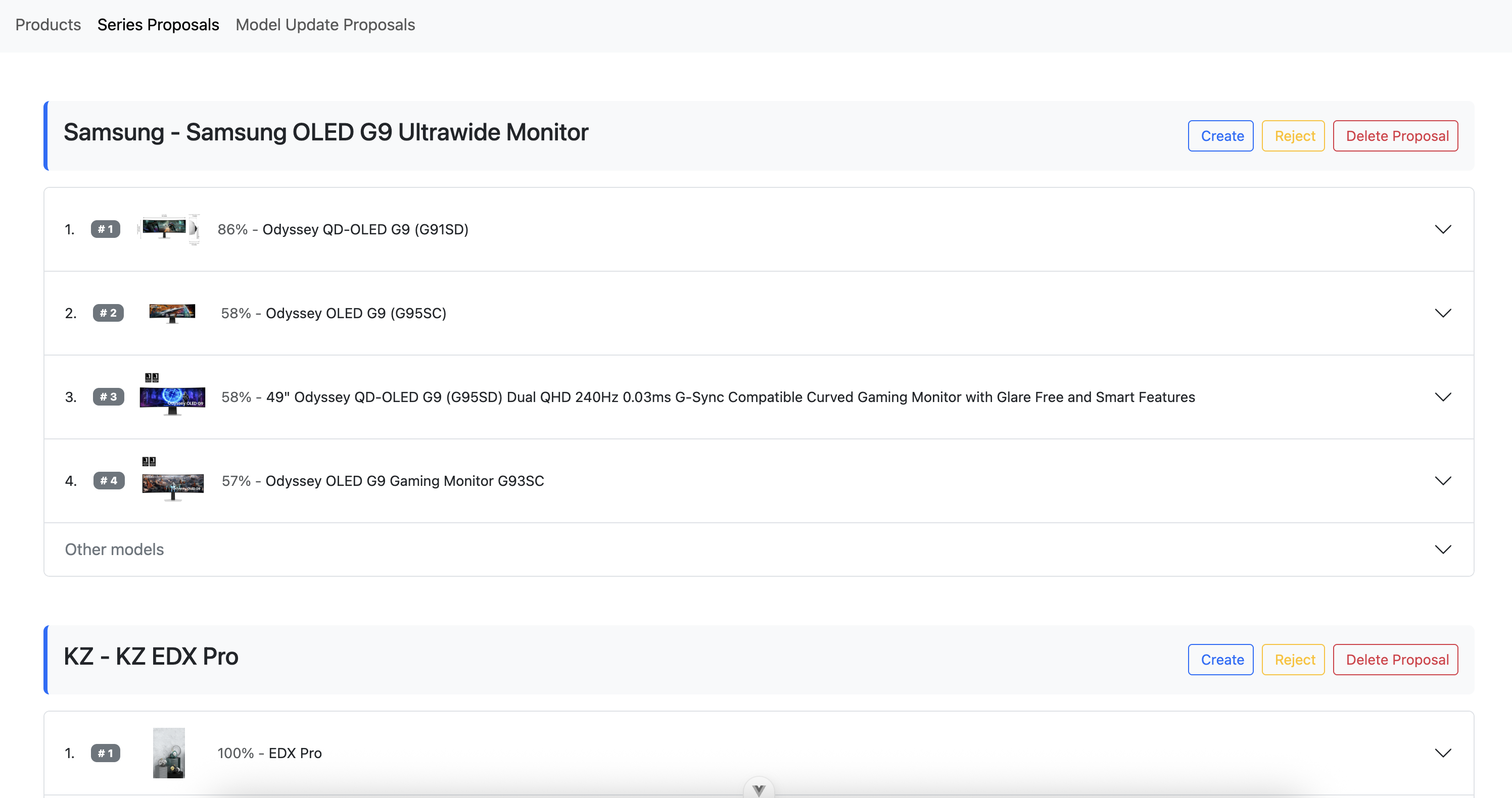Expand the 49" Odyssey G95SD row chevron
Viewport: 1512px width, 798px height.
click(x=1443, y=397)
